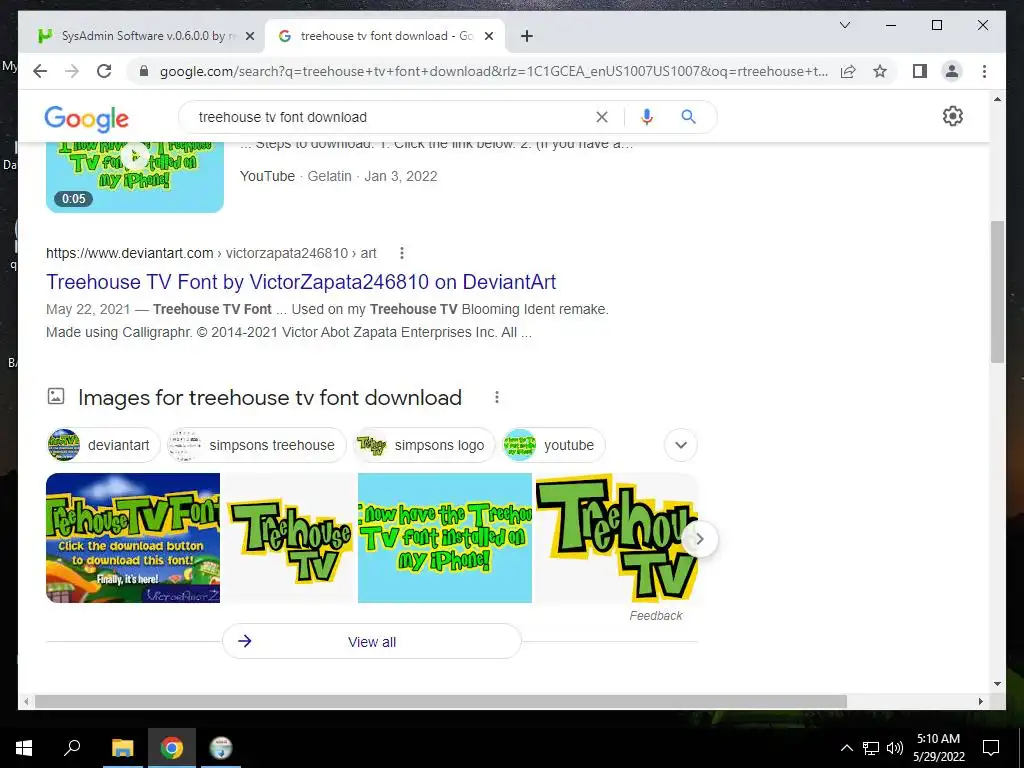The image size is (1024, 768).
Task: Open the clock showing 5:10 AM
Action: (x=938, y=748)
